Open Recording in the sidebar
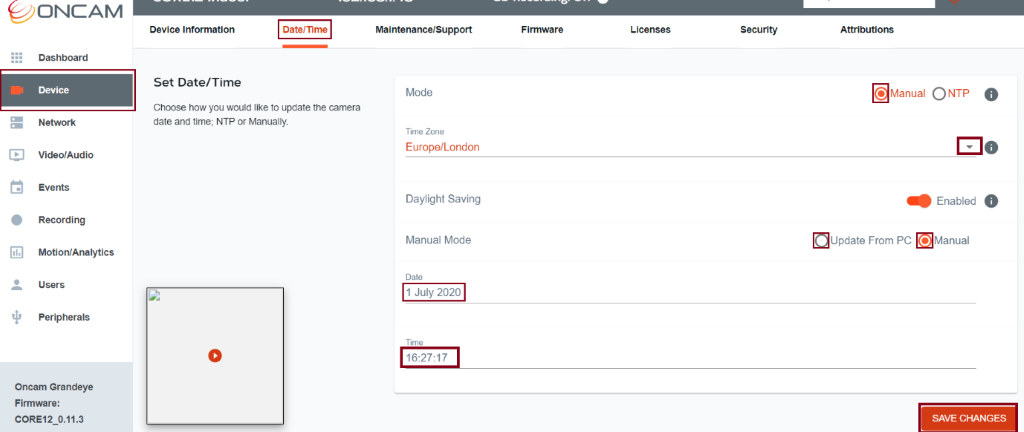Image resolution: width=1024 pixels, height=432 pixels. (67, 220)
